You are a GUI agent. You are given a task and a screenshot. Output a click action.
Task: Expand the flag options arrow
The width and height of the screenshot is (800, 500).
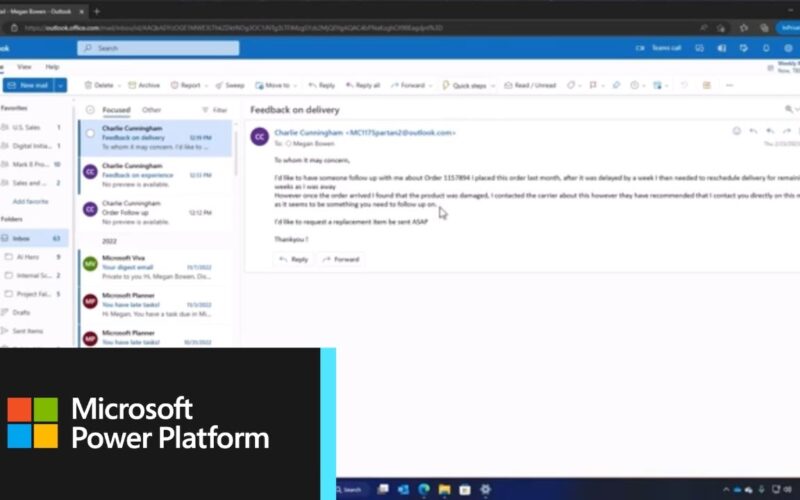603,86
